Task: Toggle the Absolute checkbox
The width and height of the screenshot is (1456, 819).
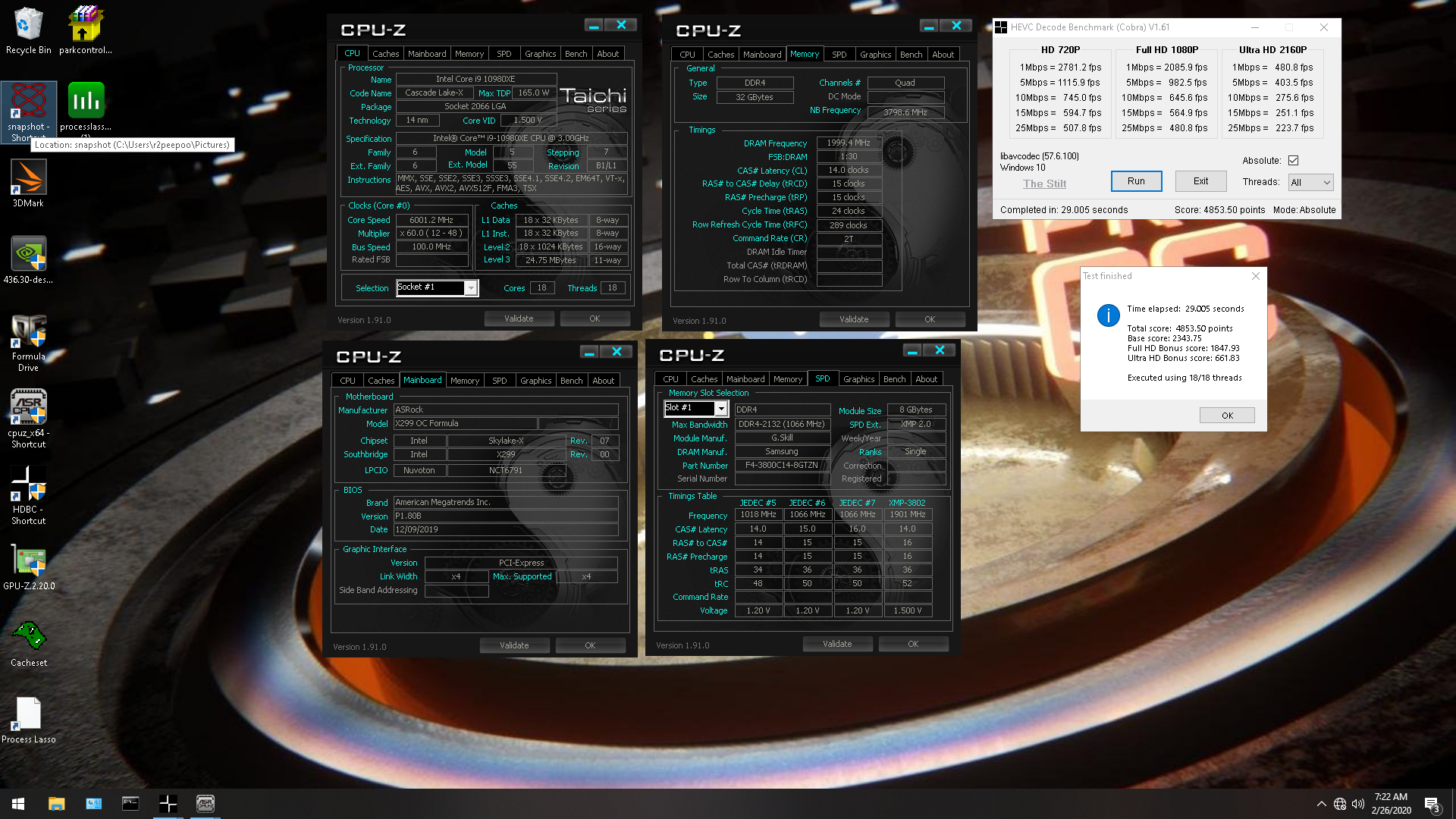Action: tap(1293, 161)
